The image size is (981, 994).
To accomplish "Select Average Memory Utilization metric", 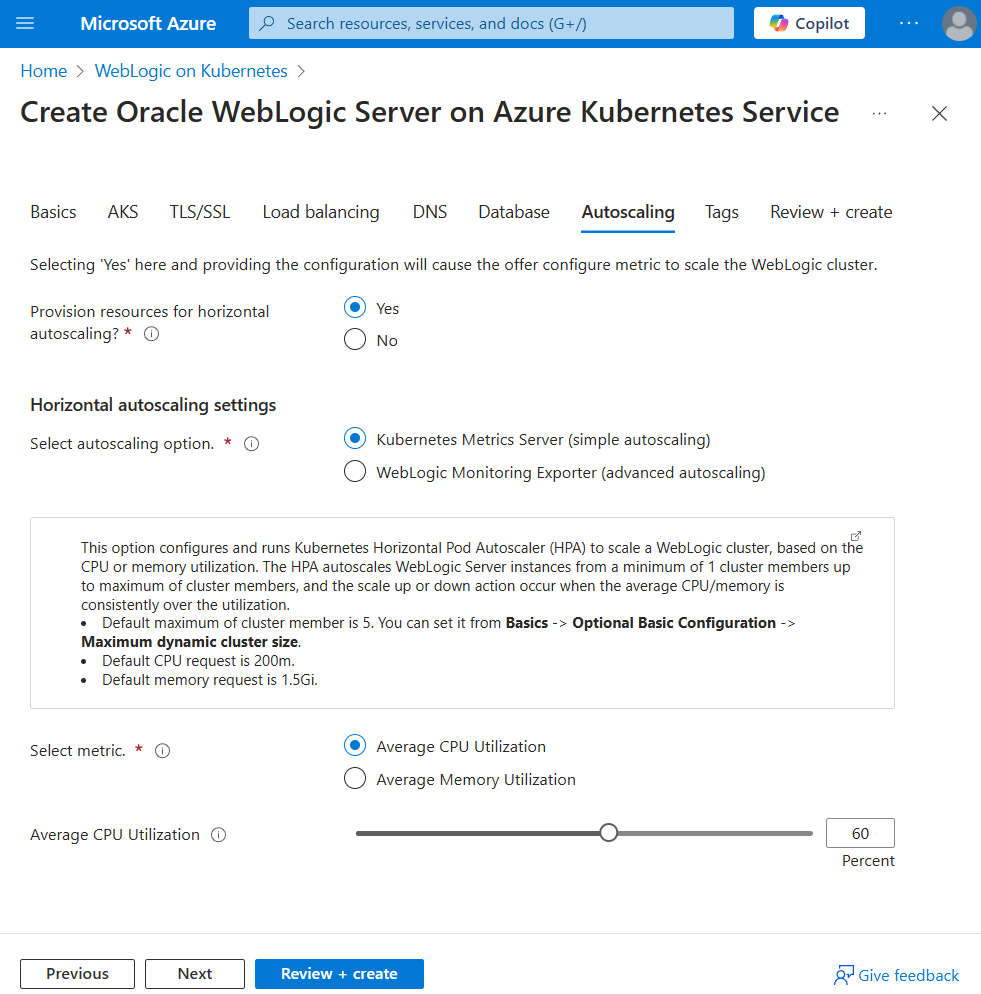I will point(355,778).
